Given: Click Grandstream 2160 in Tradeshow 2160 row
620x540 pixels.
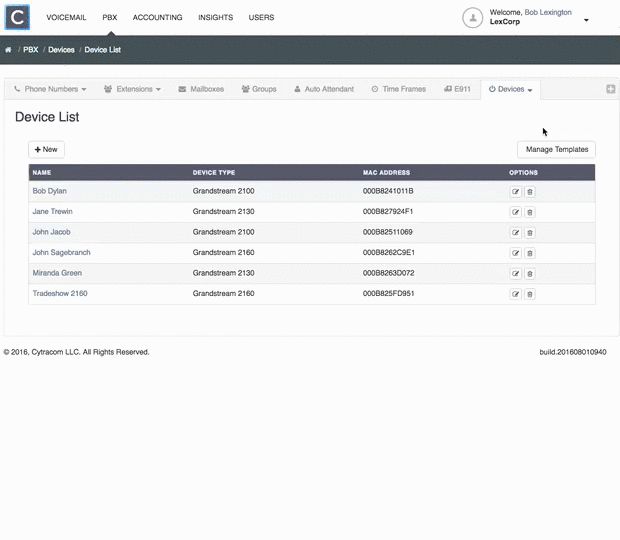Looking at the screenshot, I should (x=223, y=293).
